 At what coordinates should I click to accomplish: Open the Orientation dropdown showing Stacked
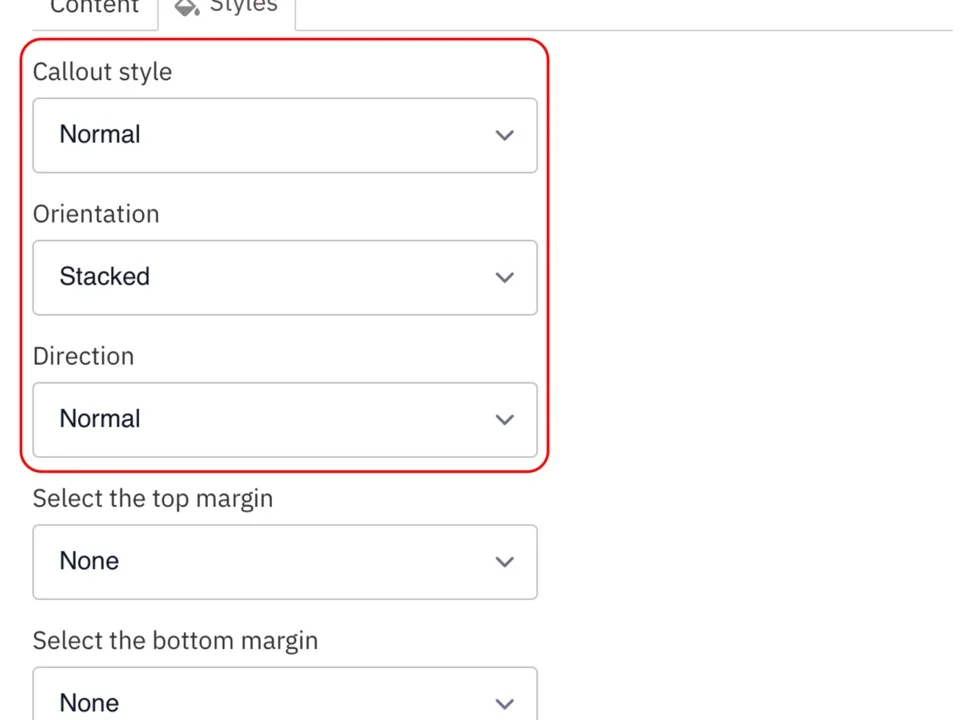(285, 277)
